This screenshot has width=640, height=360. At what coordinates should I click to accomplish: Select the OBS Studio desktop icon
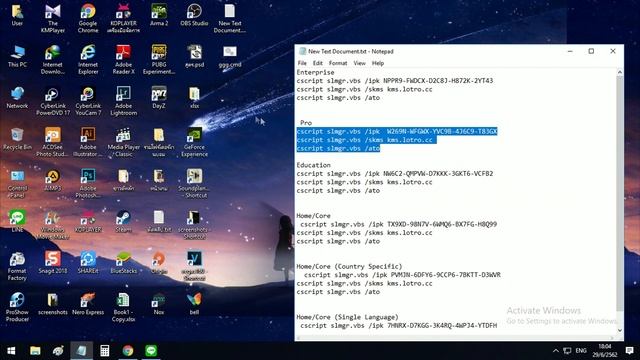point(194,16)
